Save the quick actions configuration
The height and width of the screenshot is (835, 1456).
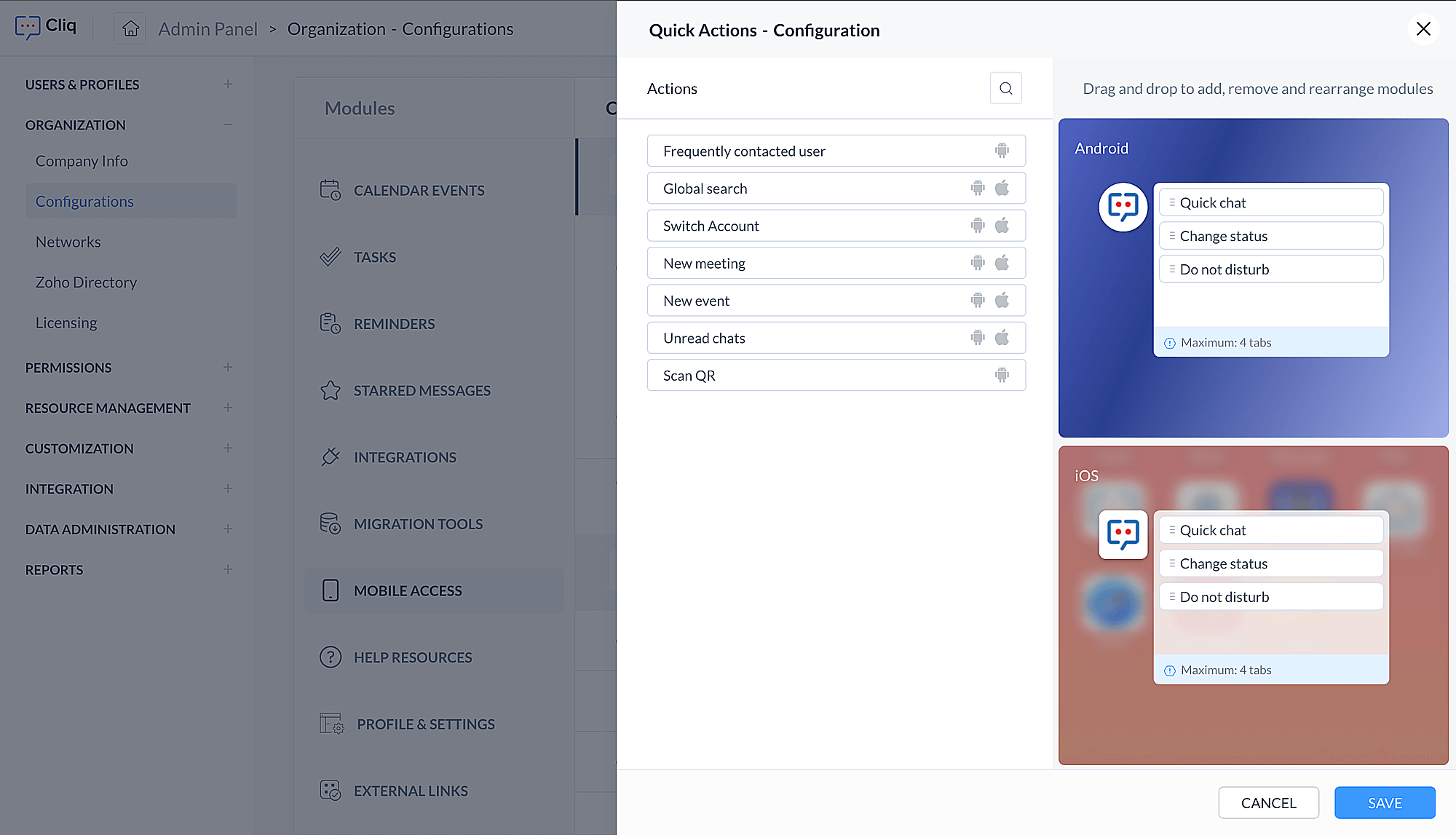click(1384, 802)
